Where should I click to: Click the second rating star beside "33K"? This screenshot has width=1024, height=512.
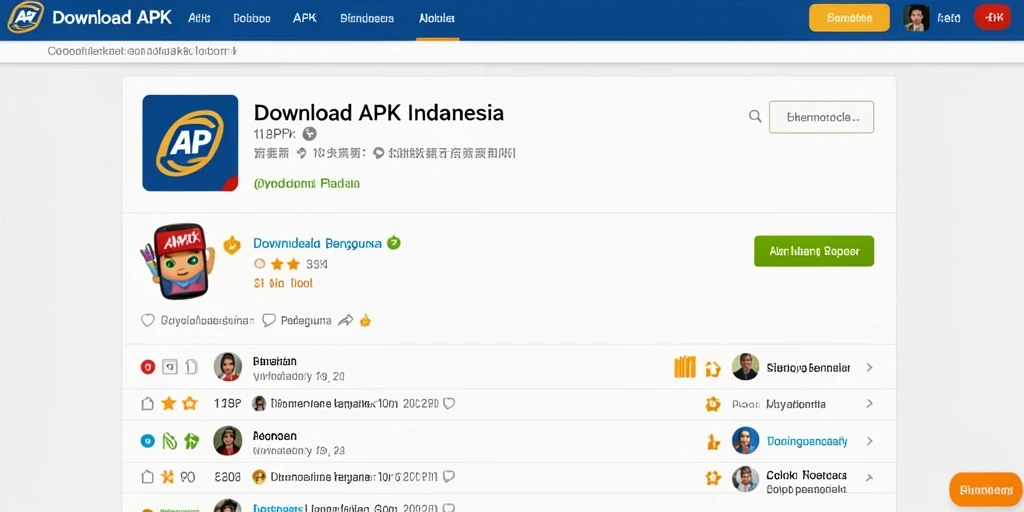pyautogui.click(x=293, y=264)
